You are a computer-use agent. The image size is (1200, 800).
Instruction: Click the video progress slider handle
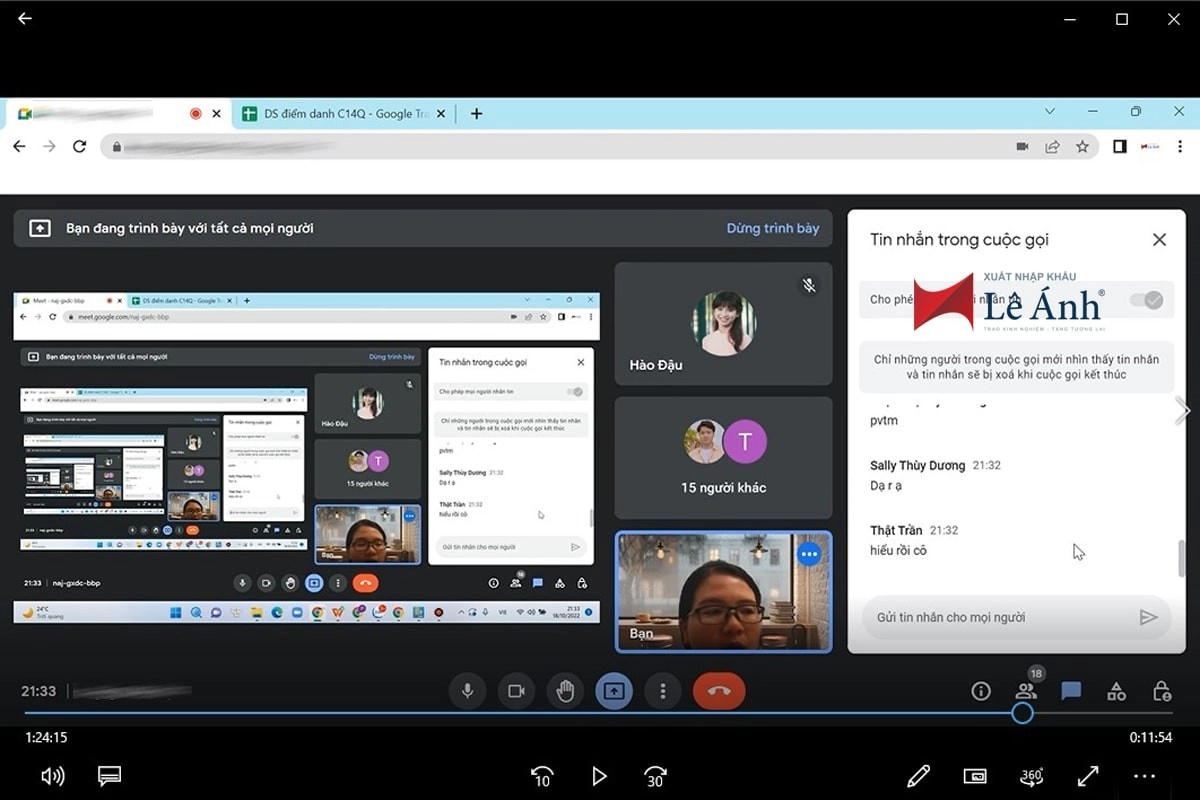click(1021, 713)
